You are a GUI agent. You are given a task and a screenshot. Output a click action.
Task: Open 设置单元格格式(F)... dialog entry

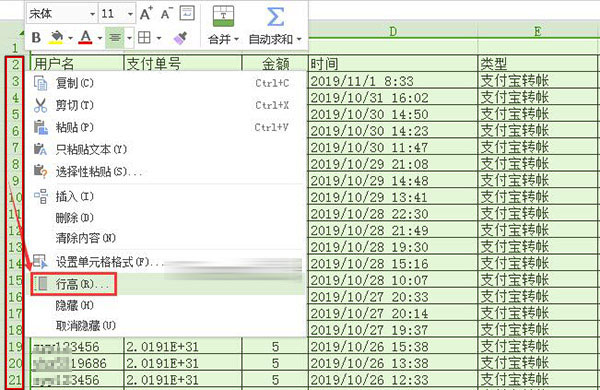166,262
